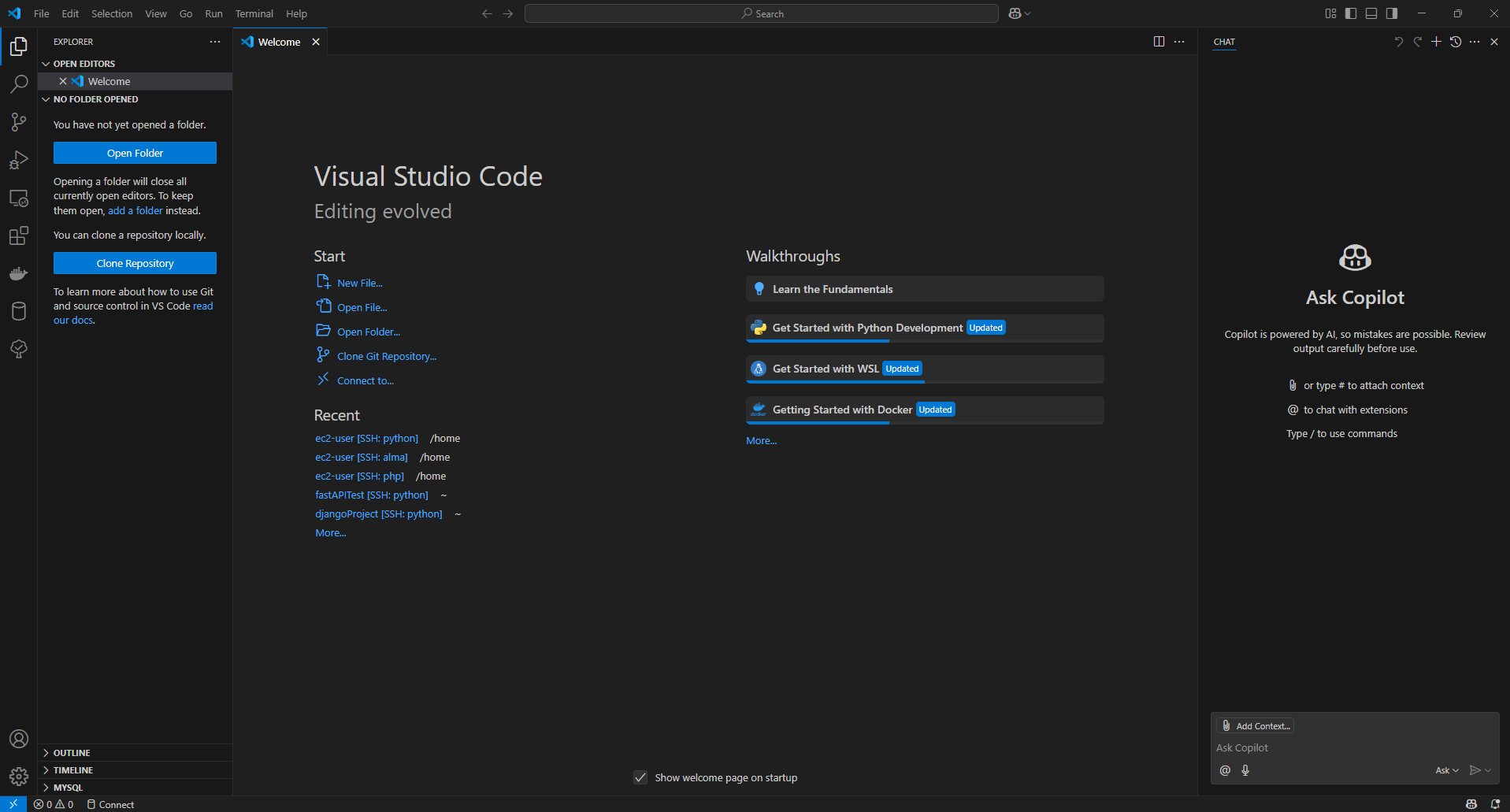Click the Clone Repository button
The width and height of the screenshot is (1510, 812).
(x=135, y=262)
